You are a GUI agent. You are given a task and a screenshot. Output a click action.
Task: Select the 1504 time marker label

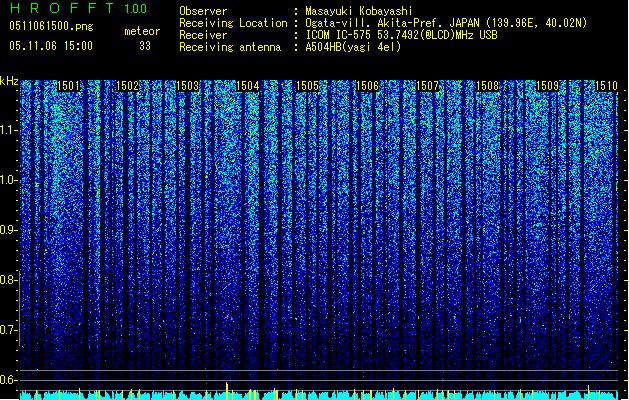tap(248, 86)
